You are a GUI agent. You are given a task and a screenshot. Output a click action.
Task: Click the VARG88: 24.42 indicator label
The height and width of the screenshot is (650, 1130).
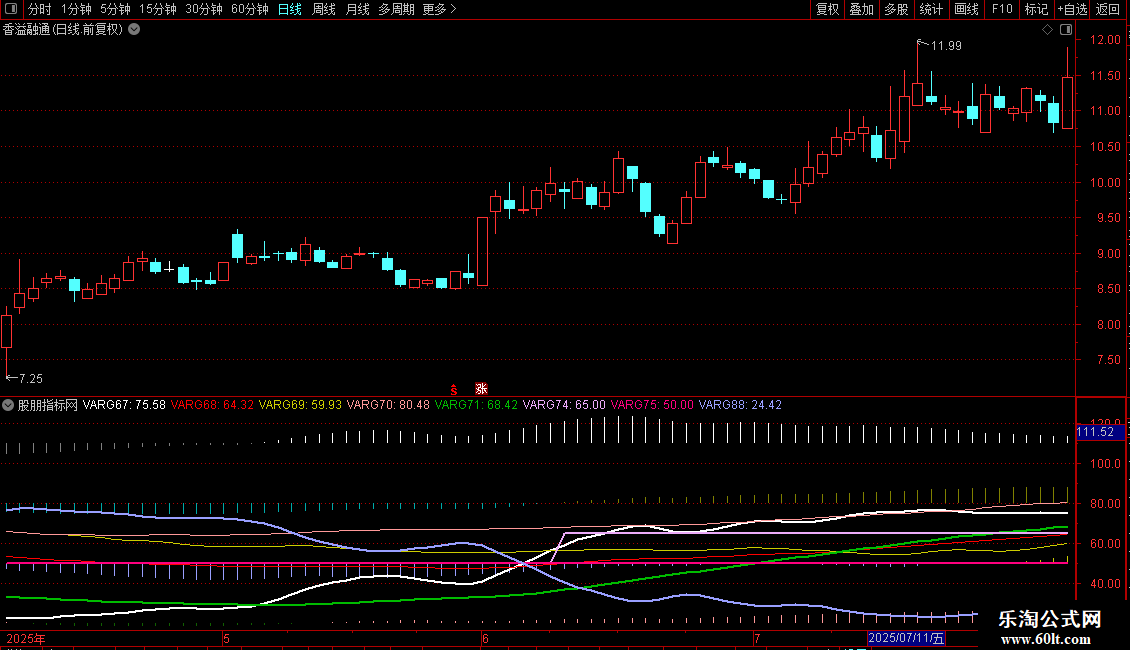(740, 405)
